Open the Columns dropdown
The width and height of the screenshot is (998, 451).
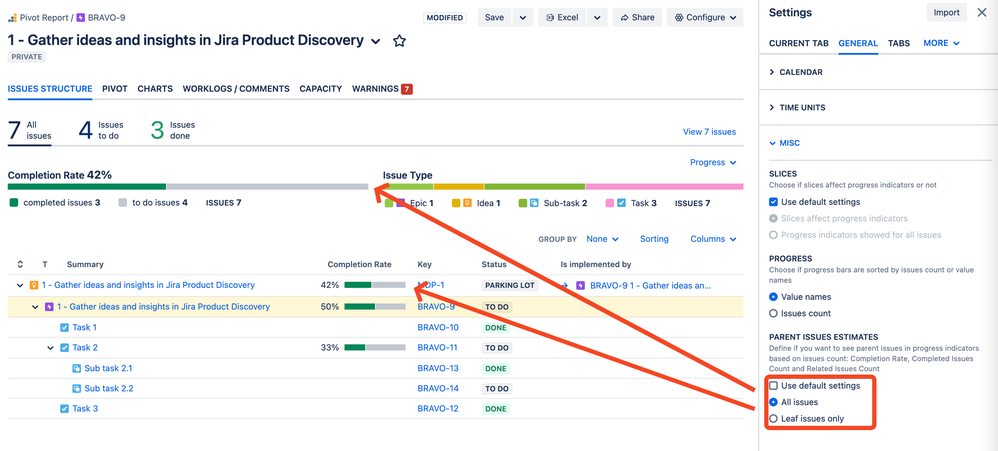coord(713,239)
